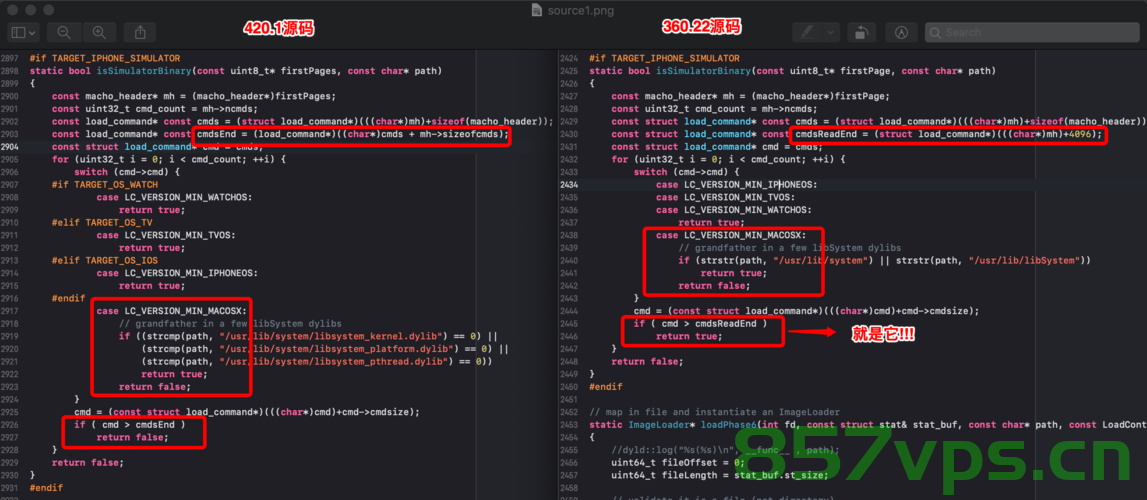1147x500 pixels.
Task: Click 'case LC_VERSION_MIN_WATCHOS:' on line 2908
Action: click(x=174, y=197)
